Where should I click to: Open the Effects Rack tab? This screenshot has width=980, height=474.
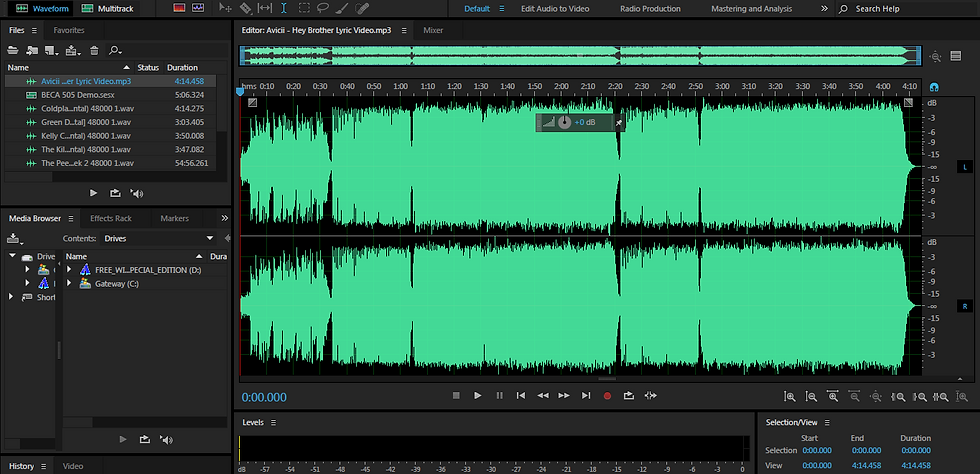tap(110, 218)
